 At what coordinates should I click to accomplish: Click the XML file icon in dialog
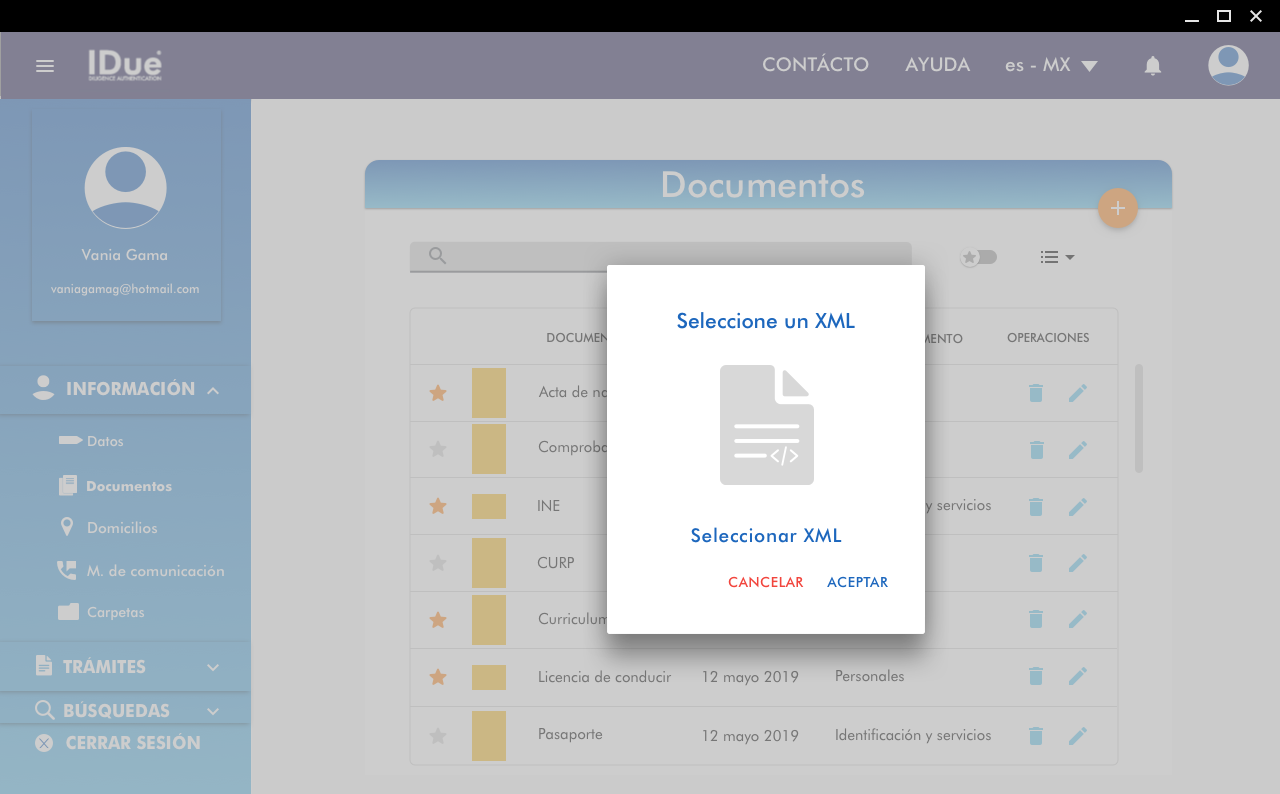tap(766, 425)
